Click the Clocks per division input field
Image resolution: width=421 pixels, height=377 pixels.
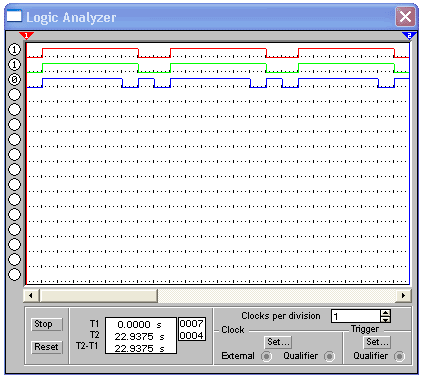click(356, 316)
